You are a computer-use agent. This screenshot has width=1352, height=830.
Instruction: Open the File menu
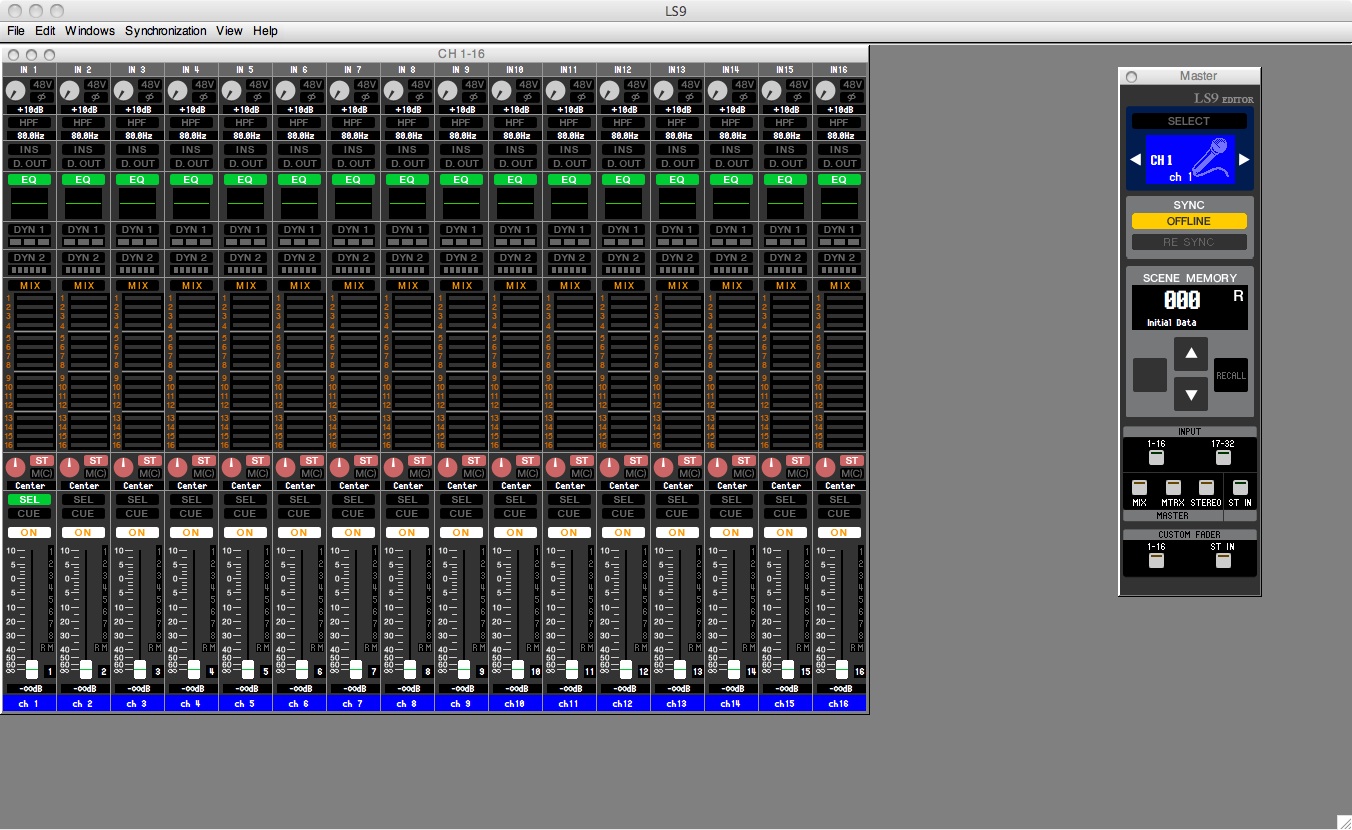[16, 31]
